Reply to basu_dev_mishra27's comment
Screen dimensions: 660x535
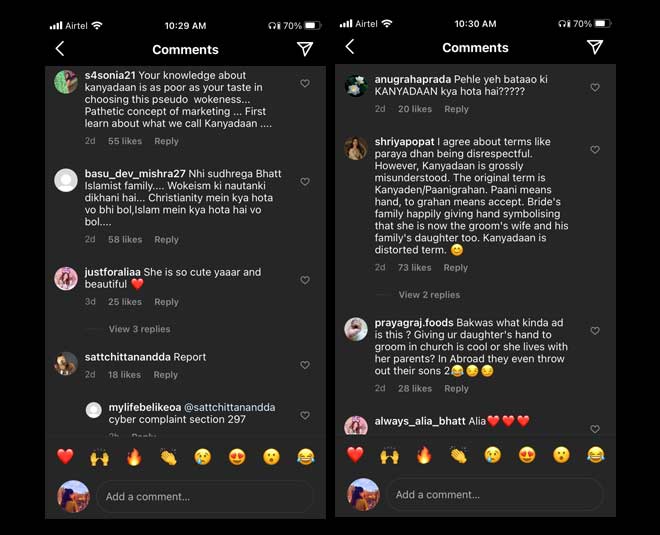166,240
